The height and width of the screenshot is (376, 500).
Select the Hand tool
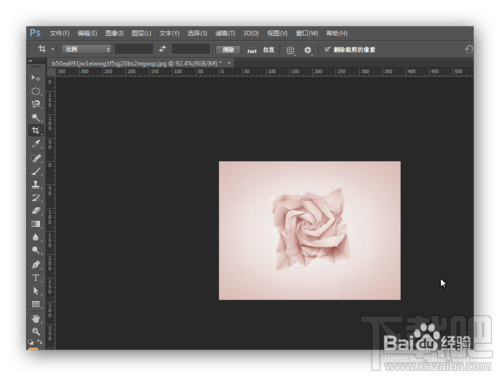coord(36,318)
